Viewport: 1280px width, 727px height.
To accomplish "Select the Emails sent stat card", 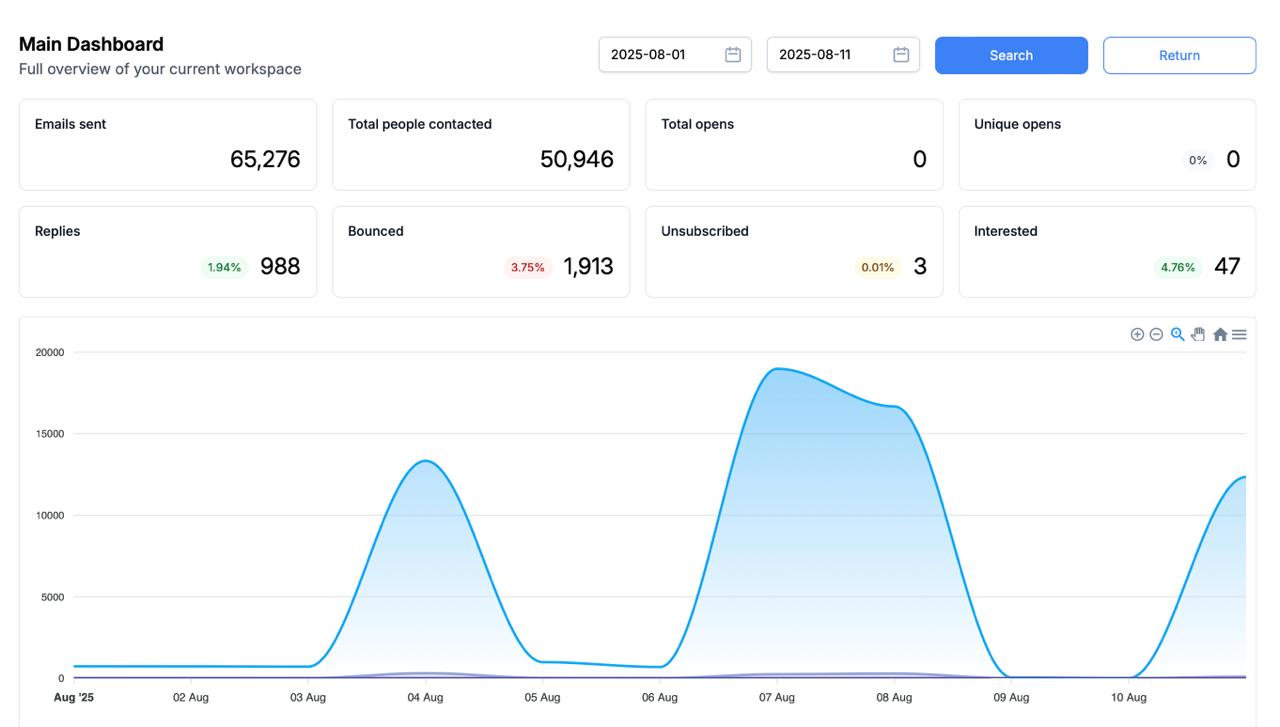I will tap(167, 144).
